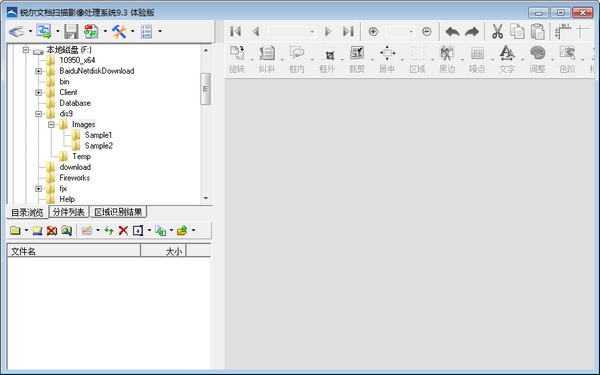This screenshot has width=600, height=375.
Task: Switch to the 区域识别结果 tab
Action: pyautogui.click(x=118, y=212)
